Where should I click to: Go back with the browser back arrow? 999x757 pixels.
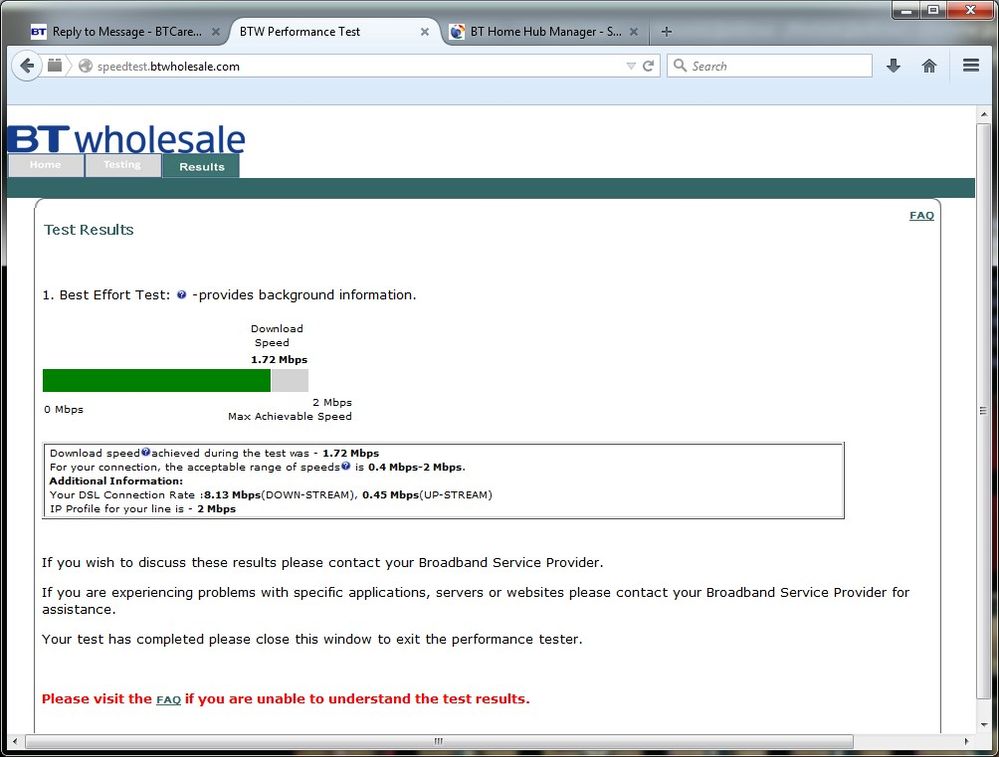27,66
